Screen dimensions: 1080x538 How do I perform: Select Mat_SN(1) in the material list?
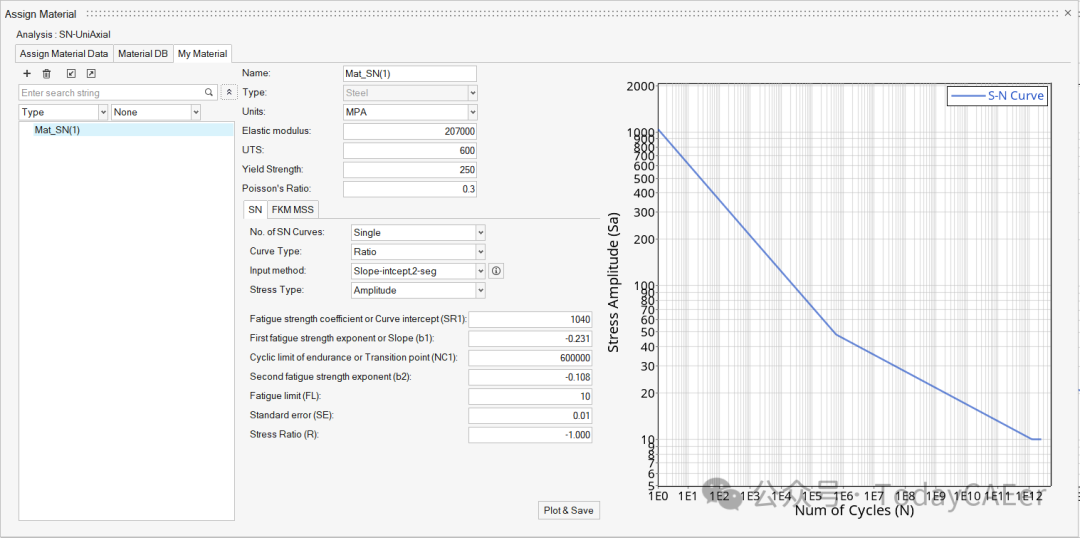pyautogui.click(x=58, y=130)
